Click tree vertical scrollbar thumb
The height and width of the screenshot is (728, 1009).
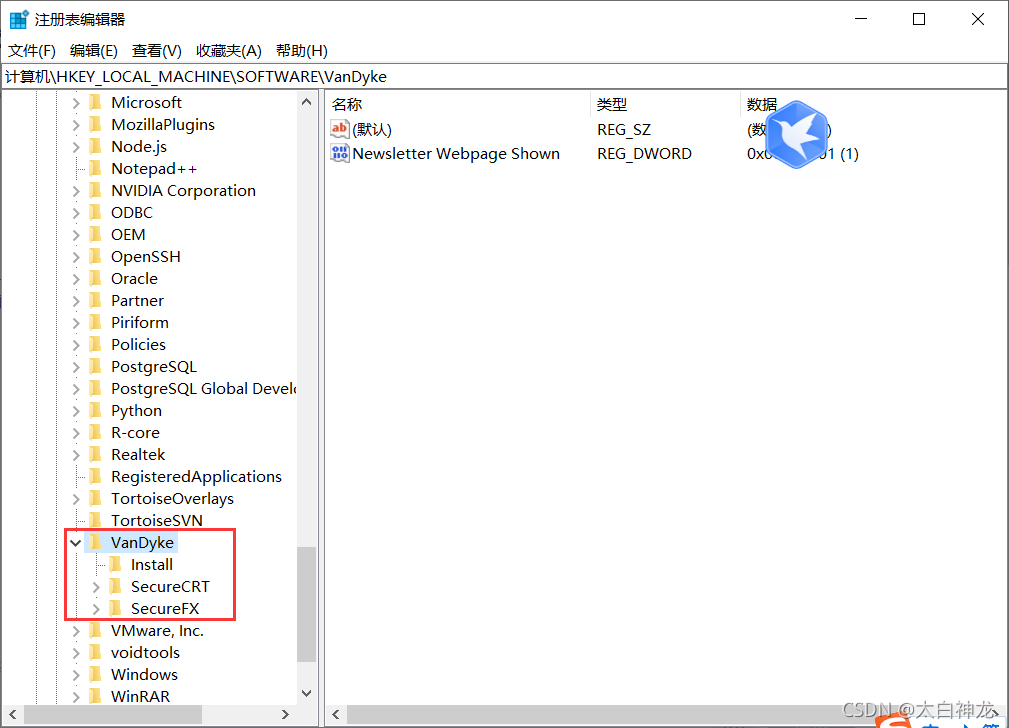click(307, 604)
